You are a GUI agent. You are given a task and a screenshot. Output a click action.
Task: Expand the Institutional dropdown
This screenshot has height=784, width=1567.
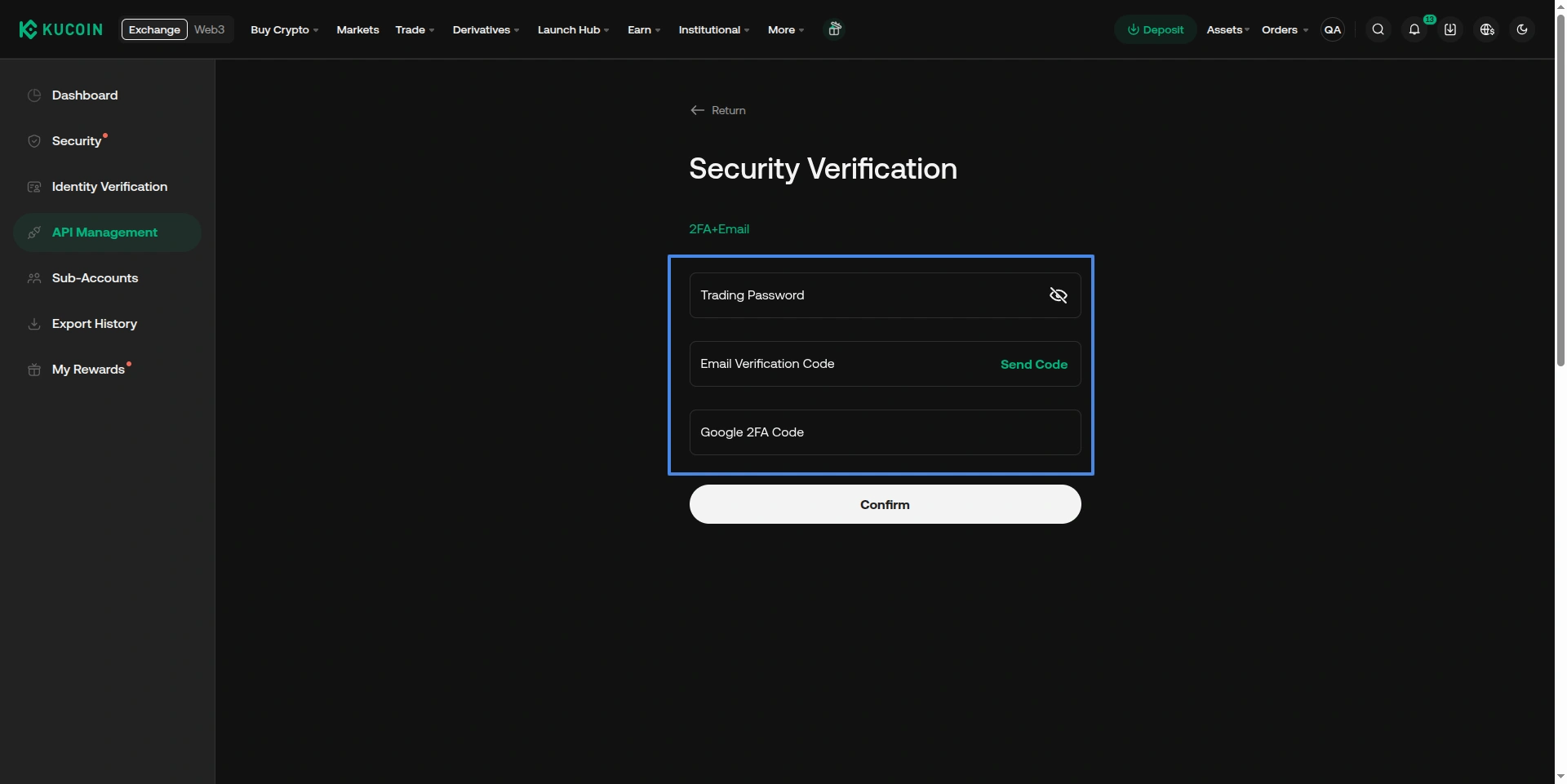pos(714,29)
